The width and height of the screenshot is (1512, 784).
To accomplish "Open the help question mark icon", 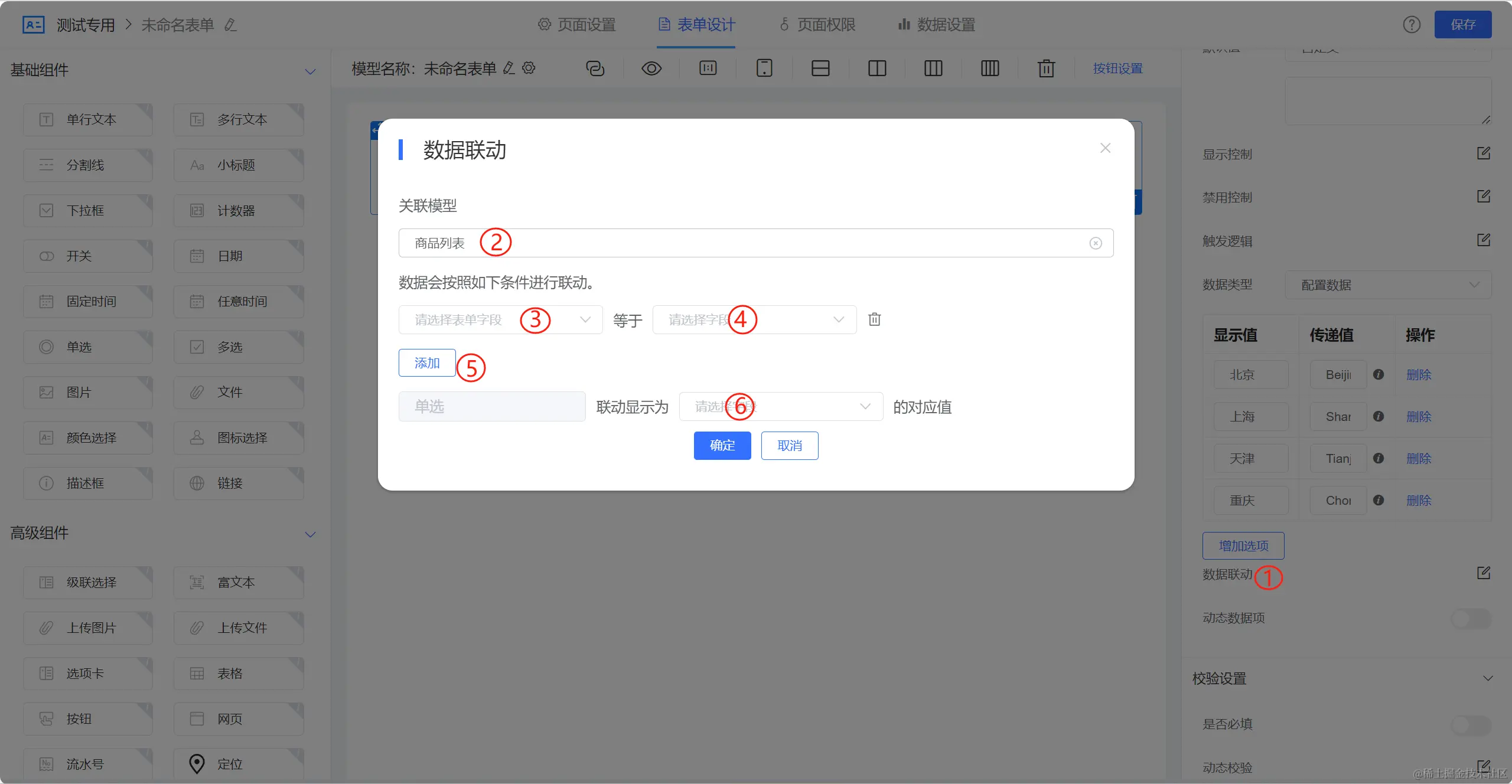I will (1412, 25).
